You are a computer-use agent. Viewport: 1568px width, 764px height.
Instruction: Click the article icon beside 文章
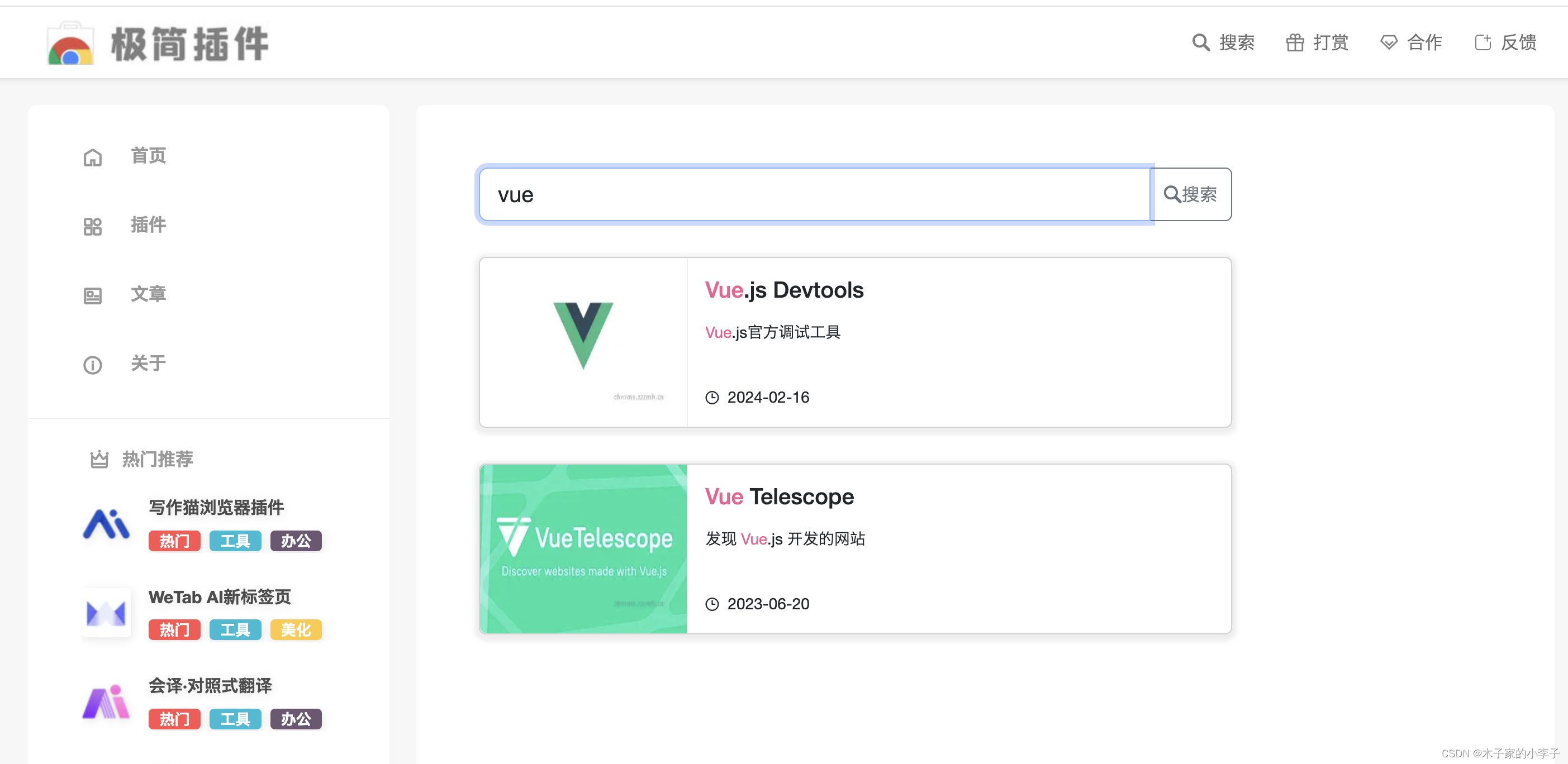[x=93, y=295]
